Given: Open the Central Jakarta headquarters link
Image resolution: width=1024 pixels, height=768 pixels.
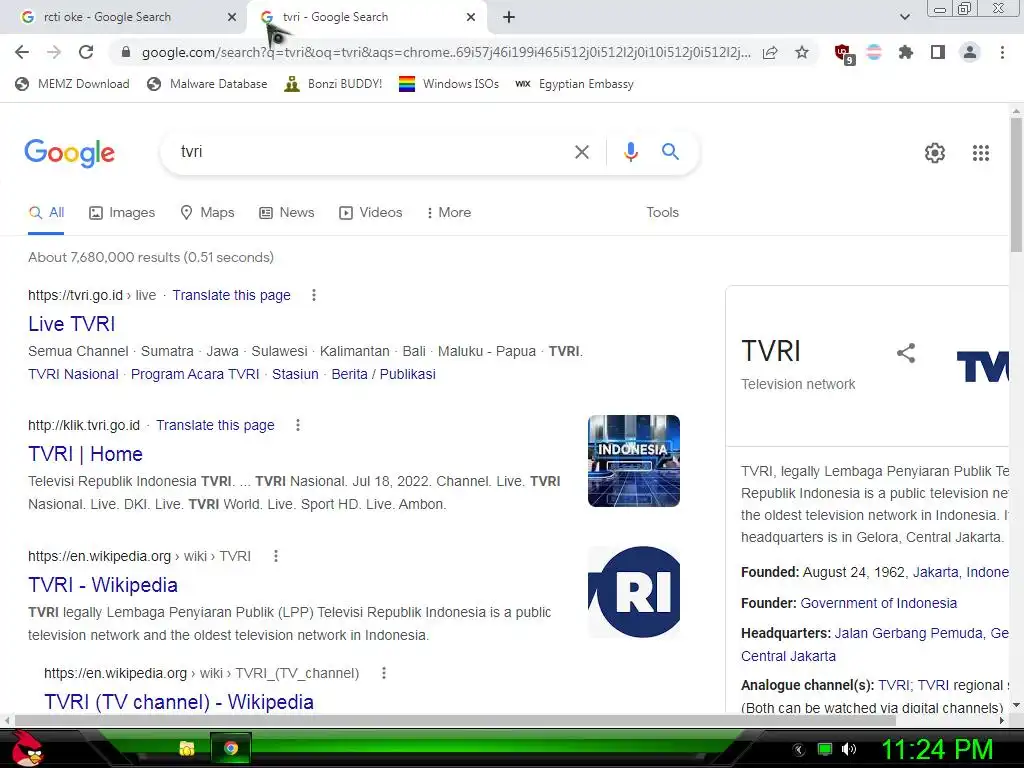Looking at the screenshot, I should [788, 656].
